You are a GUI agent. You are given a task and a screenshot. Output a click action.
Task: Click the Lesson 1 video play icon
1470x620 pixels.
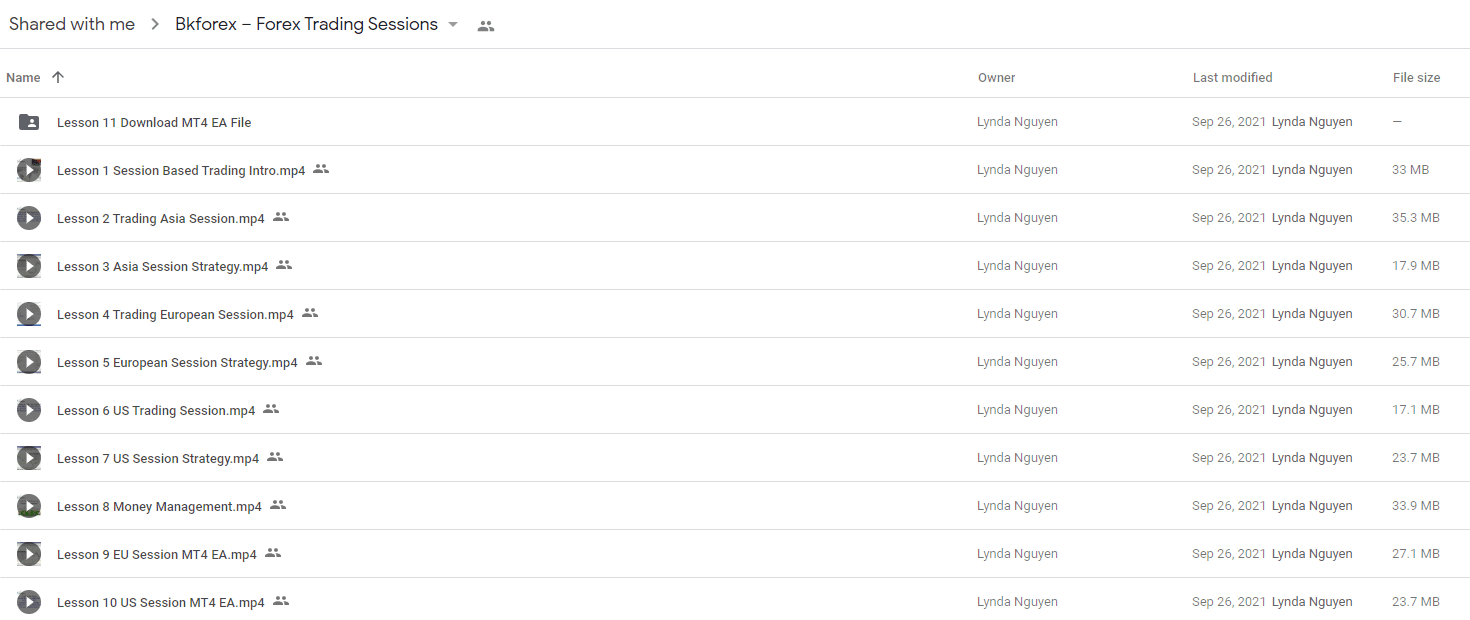tap(29, 170)
